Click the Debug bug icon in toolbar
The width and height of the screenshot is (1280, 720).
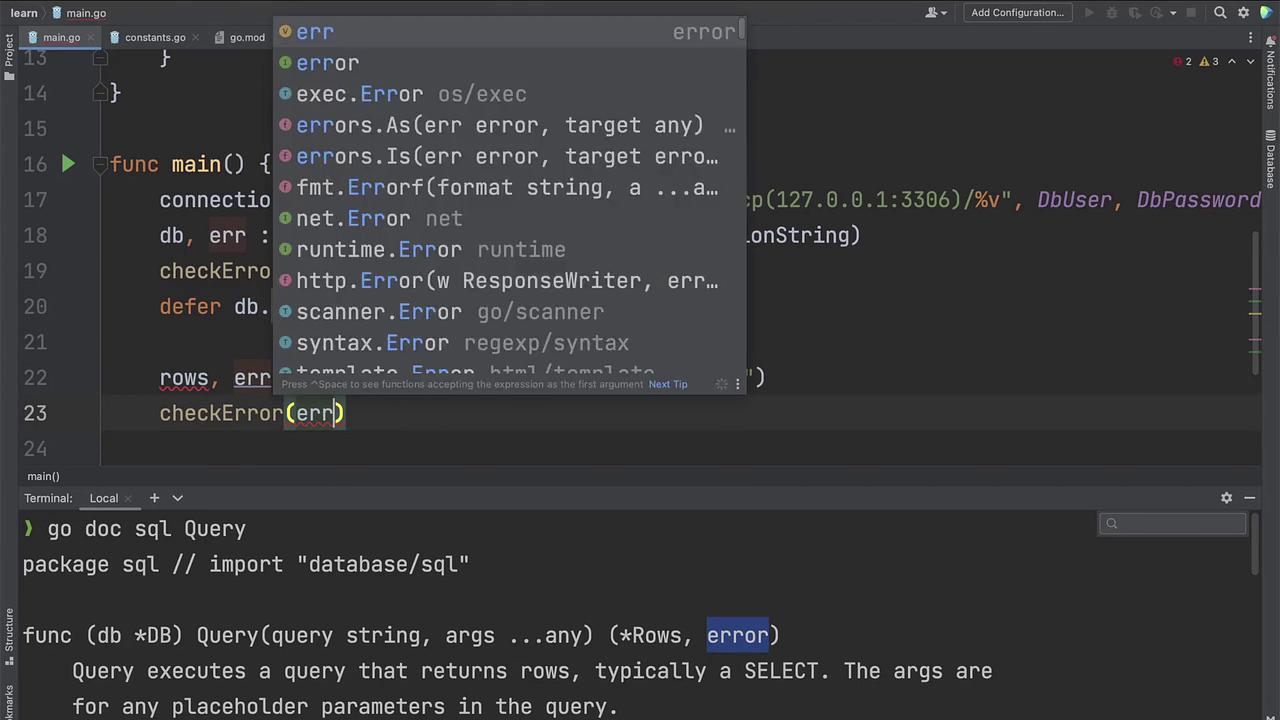coord(1112,13)
